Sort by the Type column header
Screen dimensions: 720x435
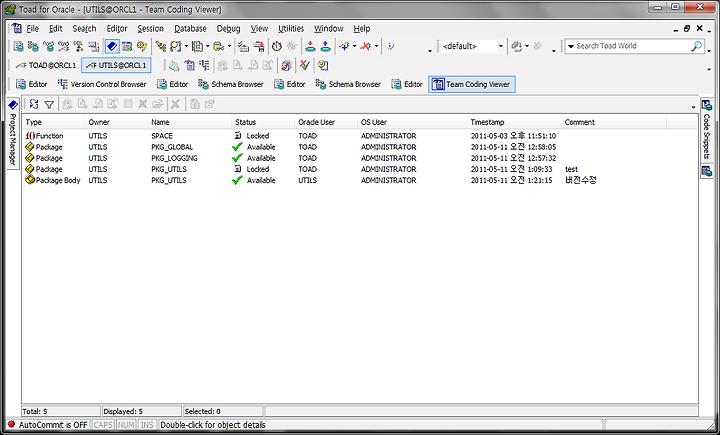[53, 122]
